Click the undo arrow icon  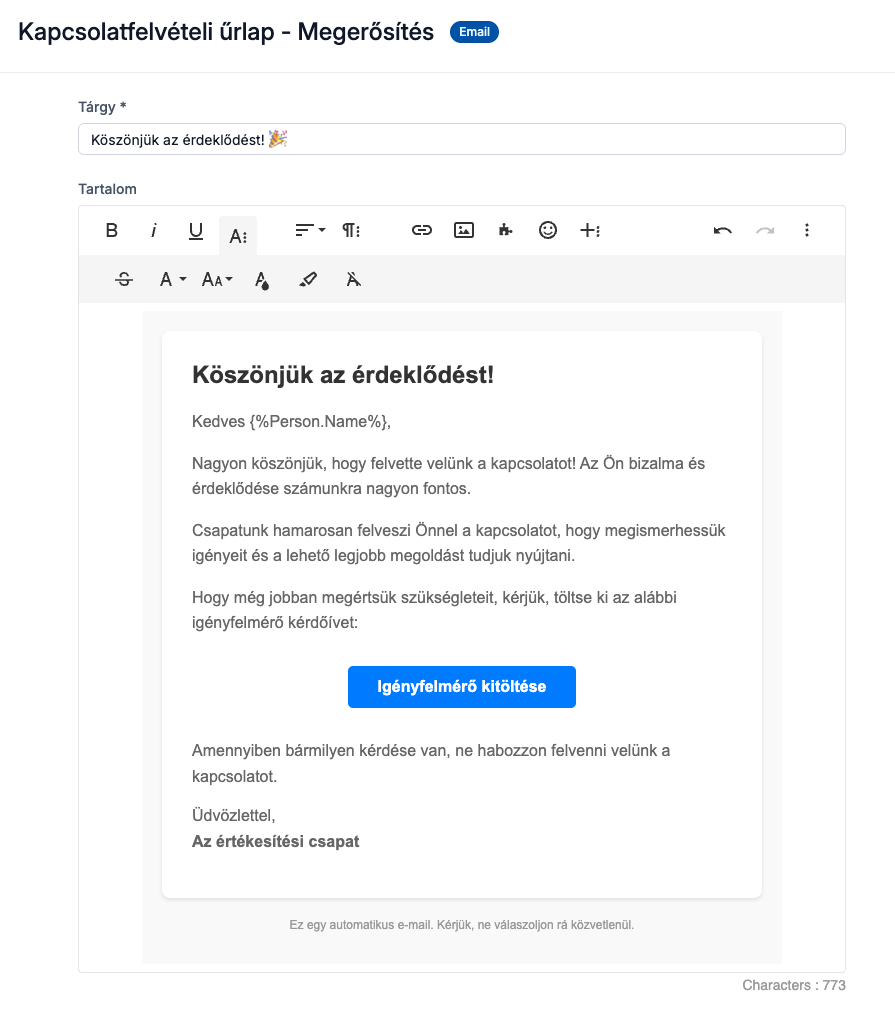(722, 231)
